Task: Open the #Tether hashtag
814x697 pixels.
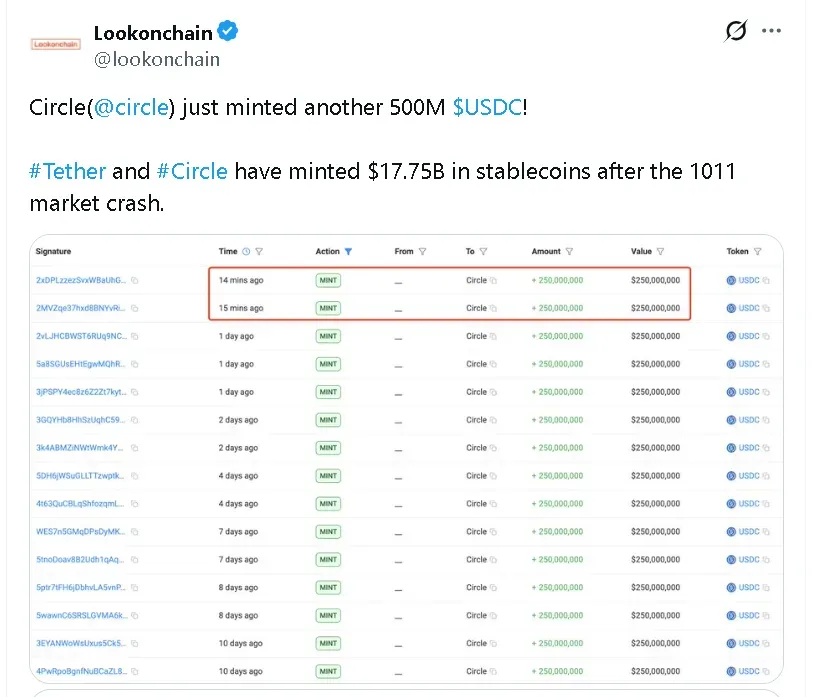Action: (x=67, y=171)
